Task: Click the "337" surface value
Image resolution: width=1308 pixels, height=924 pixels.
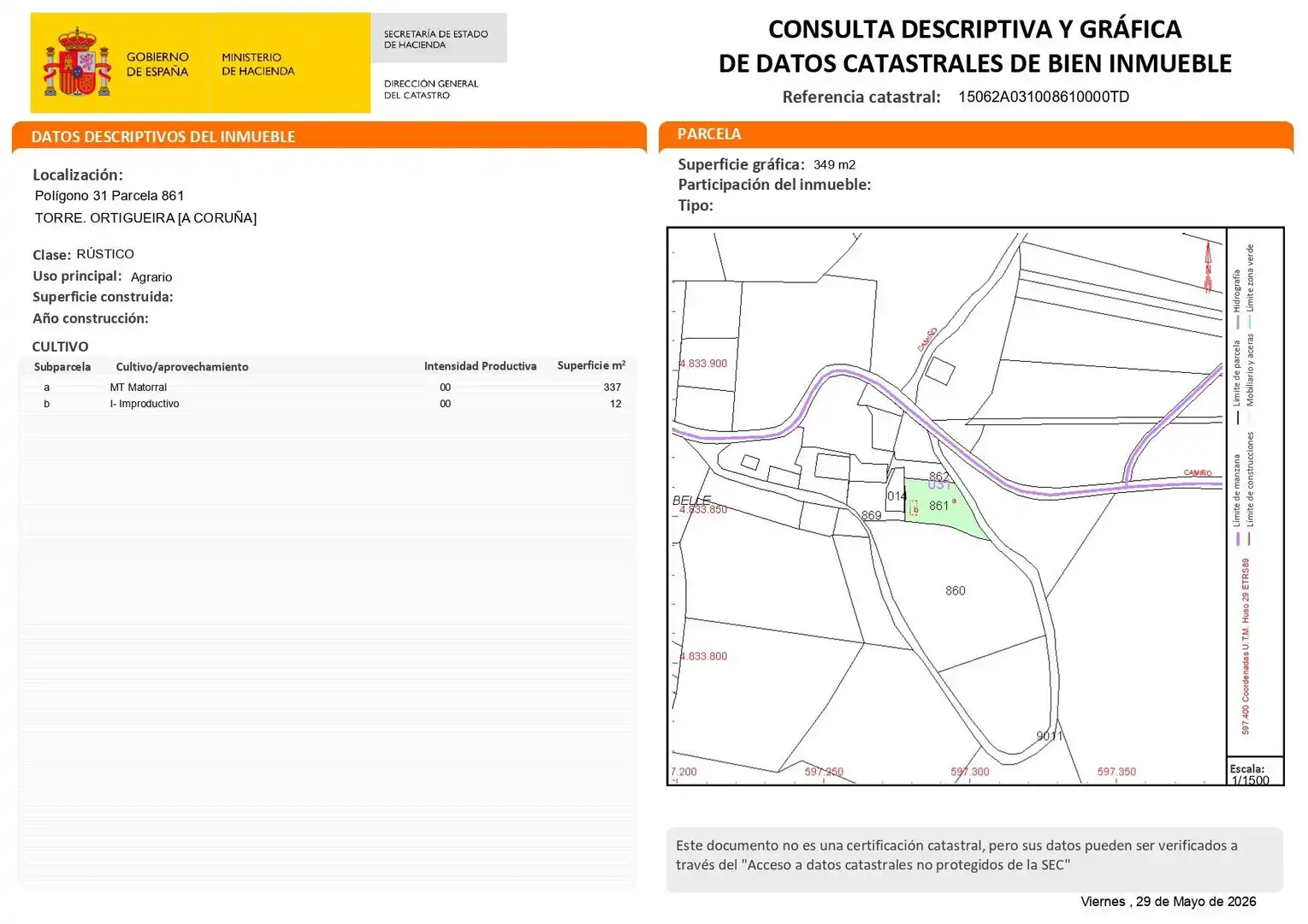Action: pos(613,388)
